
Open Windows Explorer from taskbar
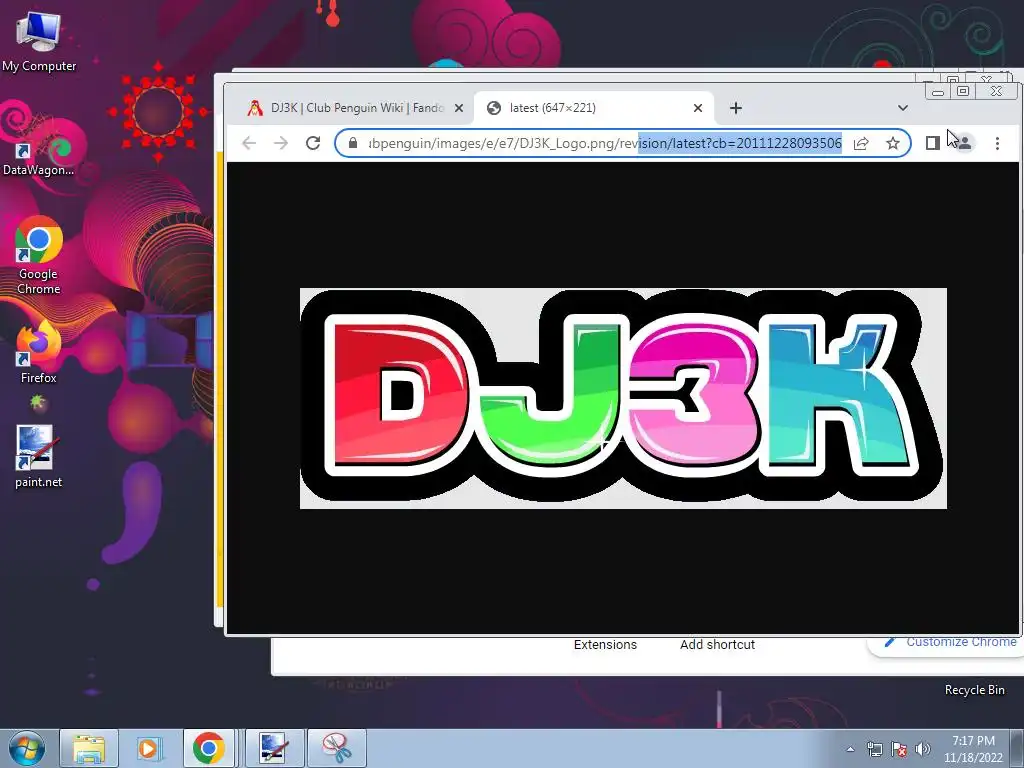click(x=89, y=748)
